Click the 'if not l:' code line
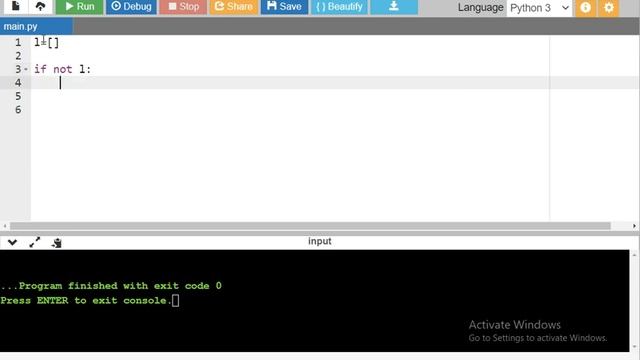Image resolution: width=640 pixels, height=360 pixels. pos(62,69)
